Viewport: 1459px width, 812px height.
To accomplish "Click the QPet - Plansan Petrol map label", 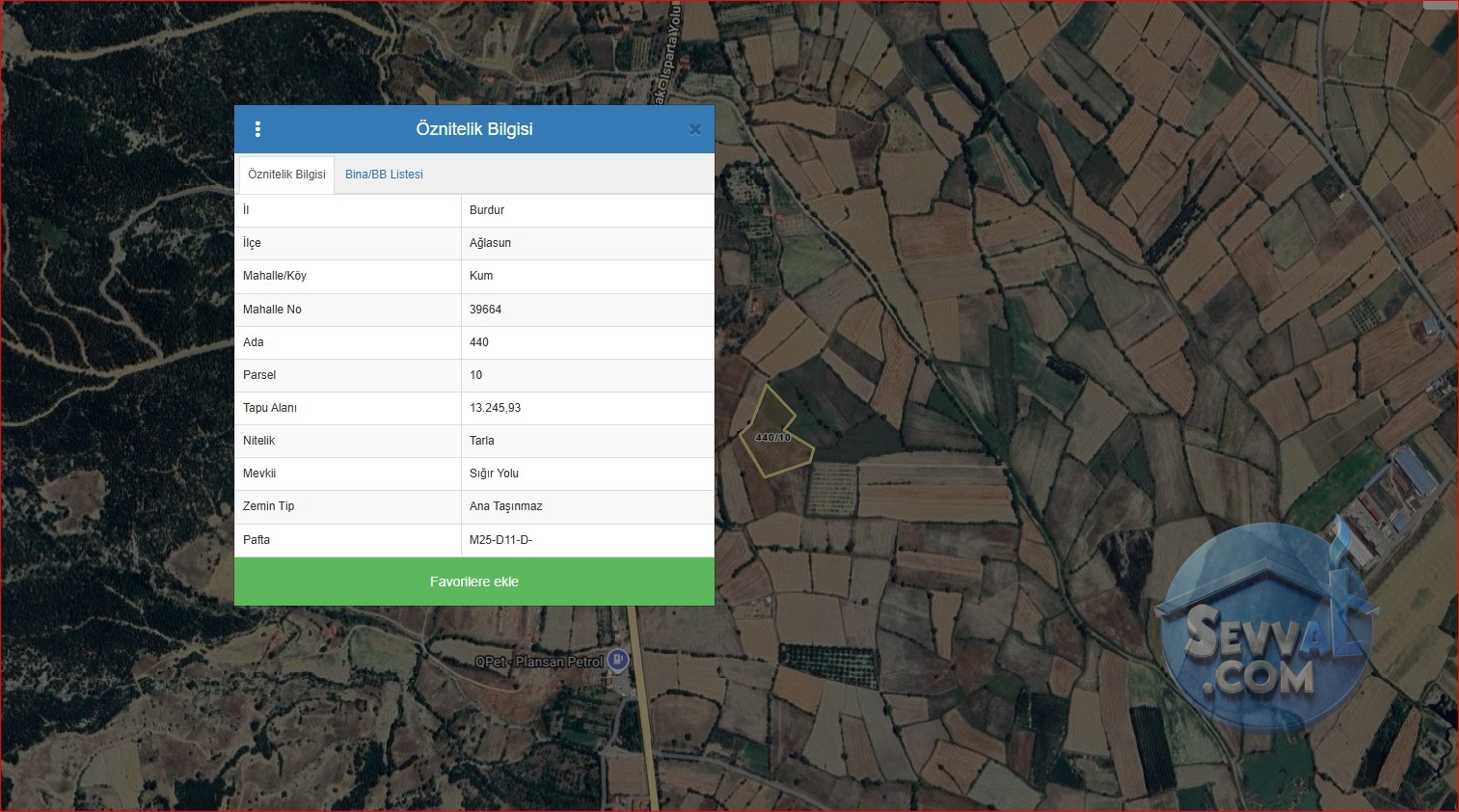I will [539, 662].
